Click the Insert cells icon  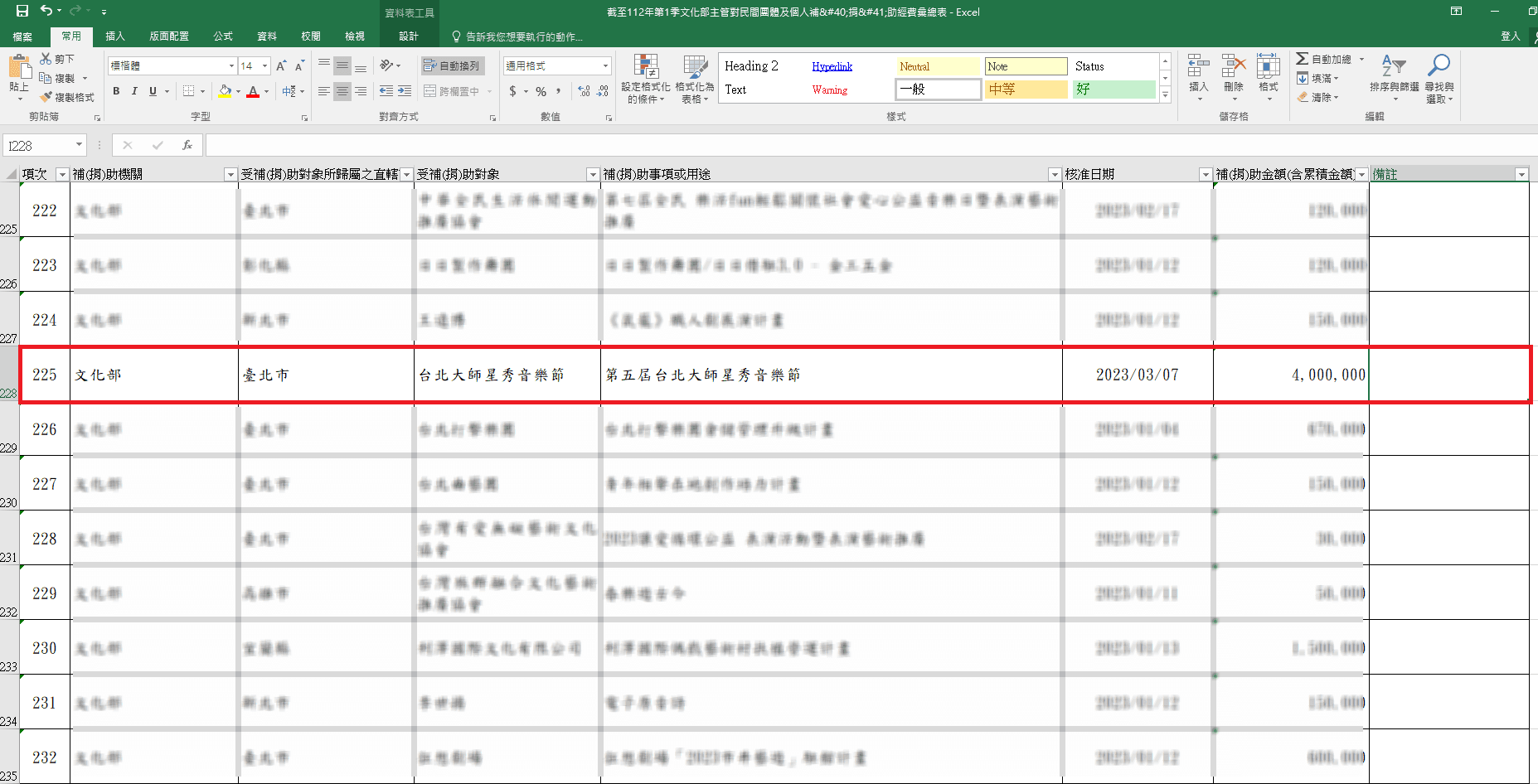tap(1198, 65)
